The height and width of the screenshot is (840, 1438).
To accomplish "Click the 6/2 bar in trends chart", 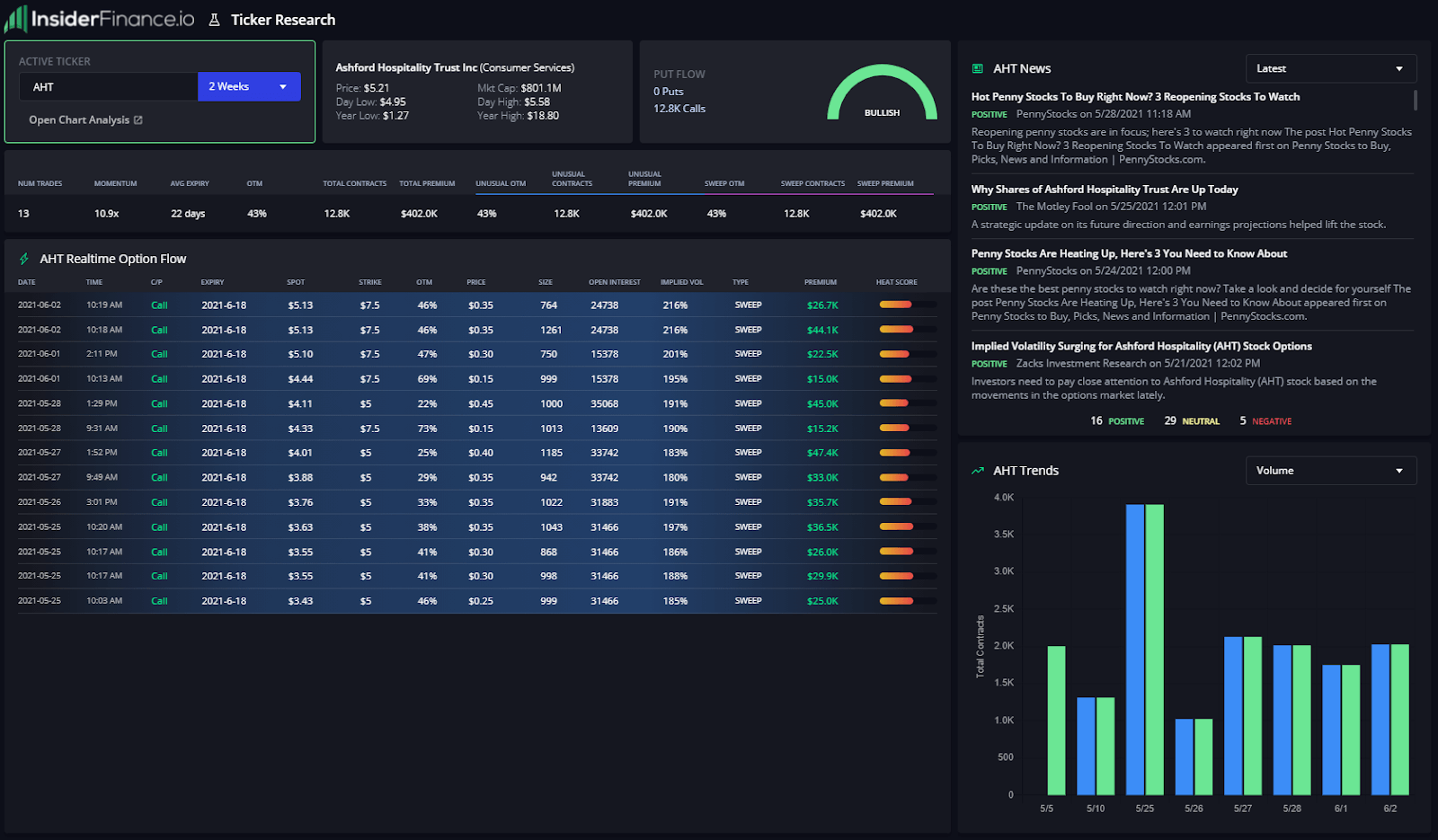I will pyautogui.click(x=1390, y=720).
